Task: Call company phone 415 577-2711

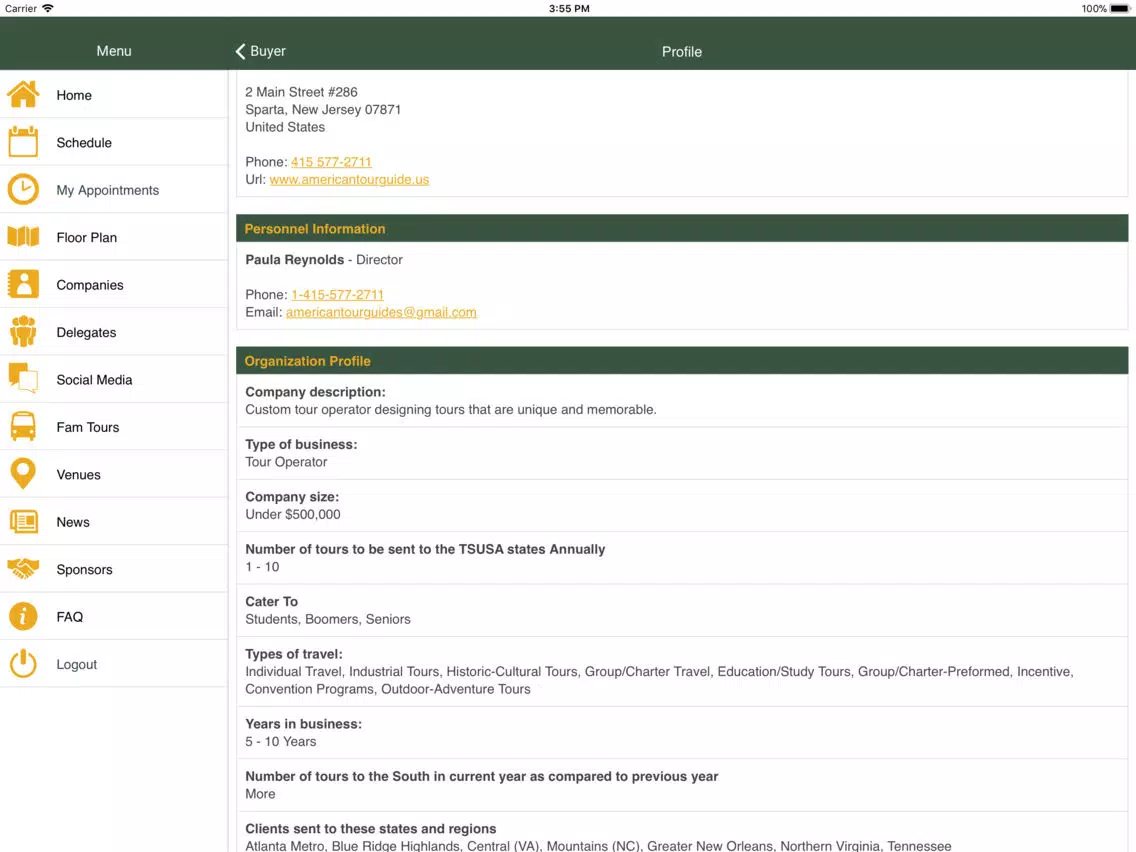Action: point(331,162)
